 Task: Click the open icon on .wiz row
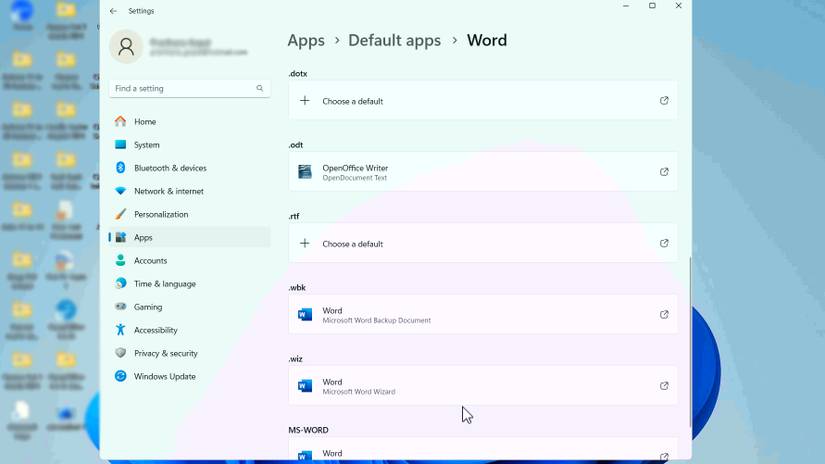(x=664, y=386)
